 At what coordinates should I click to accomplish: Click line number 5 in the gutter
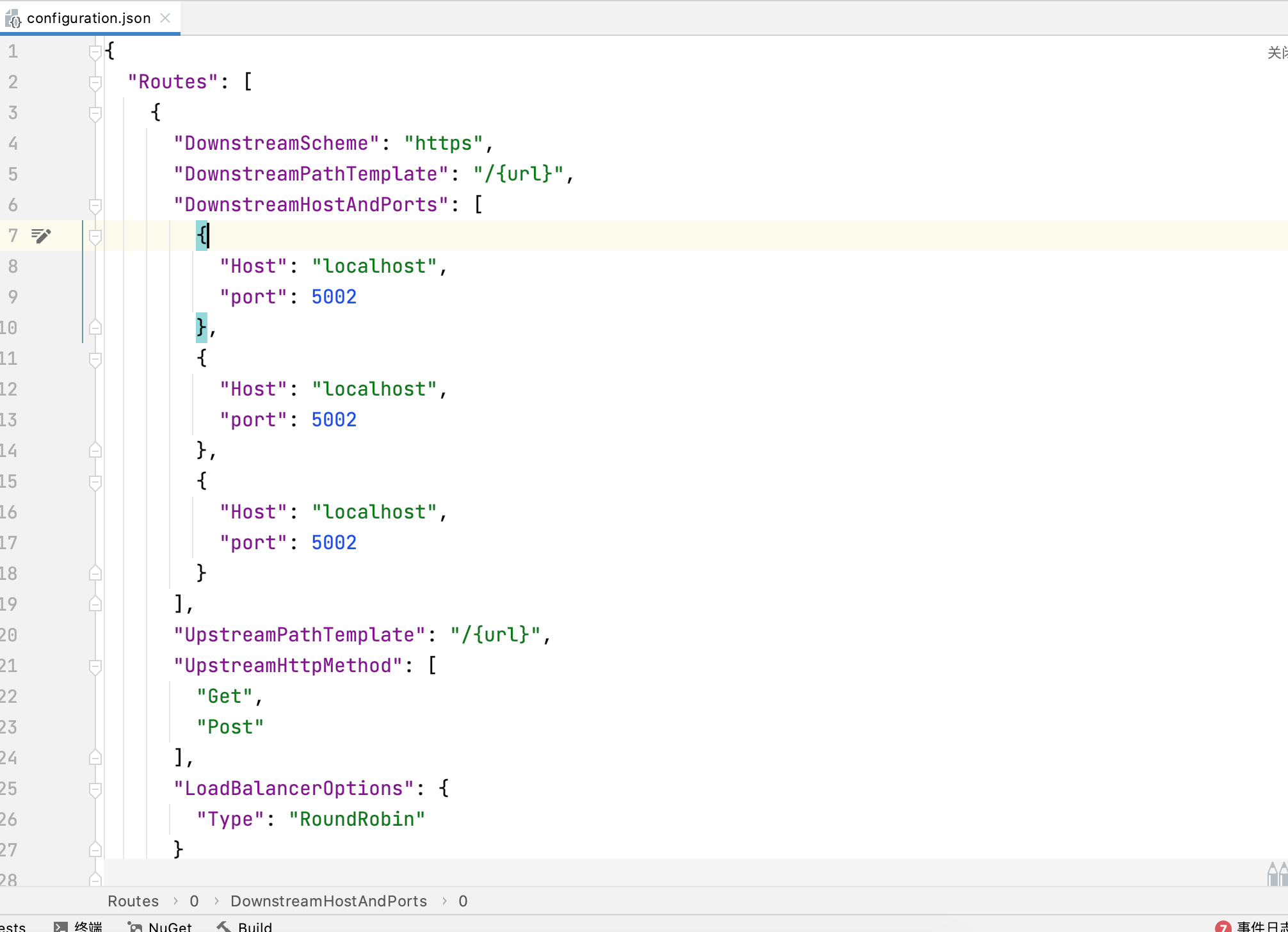pyautogui.click(x=13, y=174)
